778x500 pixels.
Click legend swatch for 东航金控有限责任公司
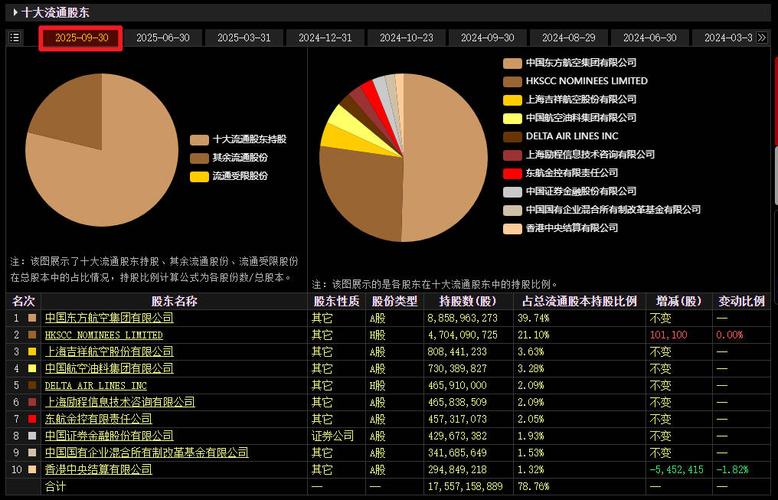pos(512,173)
